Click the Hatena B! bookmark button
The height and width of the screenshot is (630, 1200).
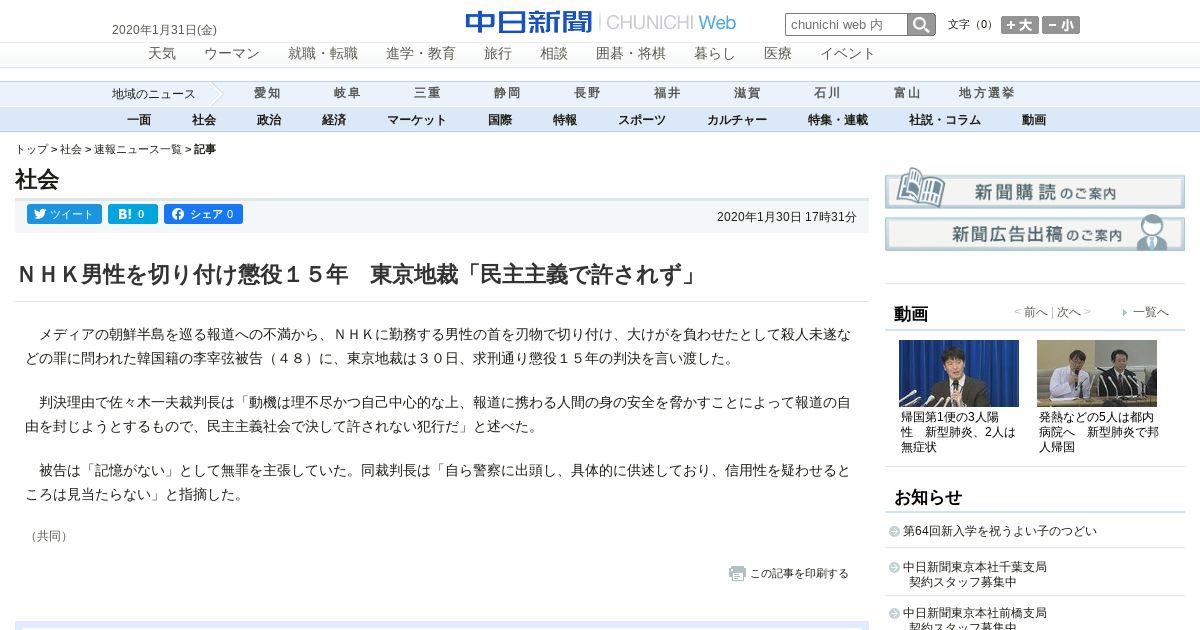(x=133, y=214)
